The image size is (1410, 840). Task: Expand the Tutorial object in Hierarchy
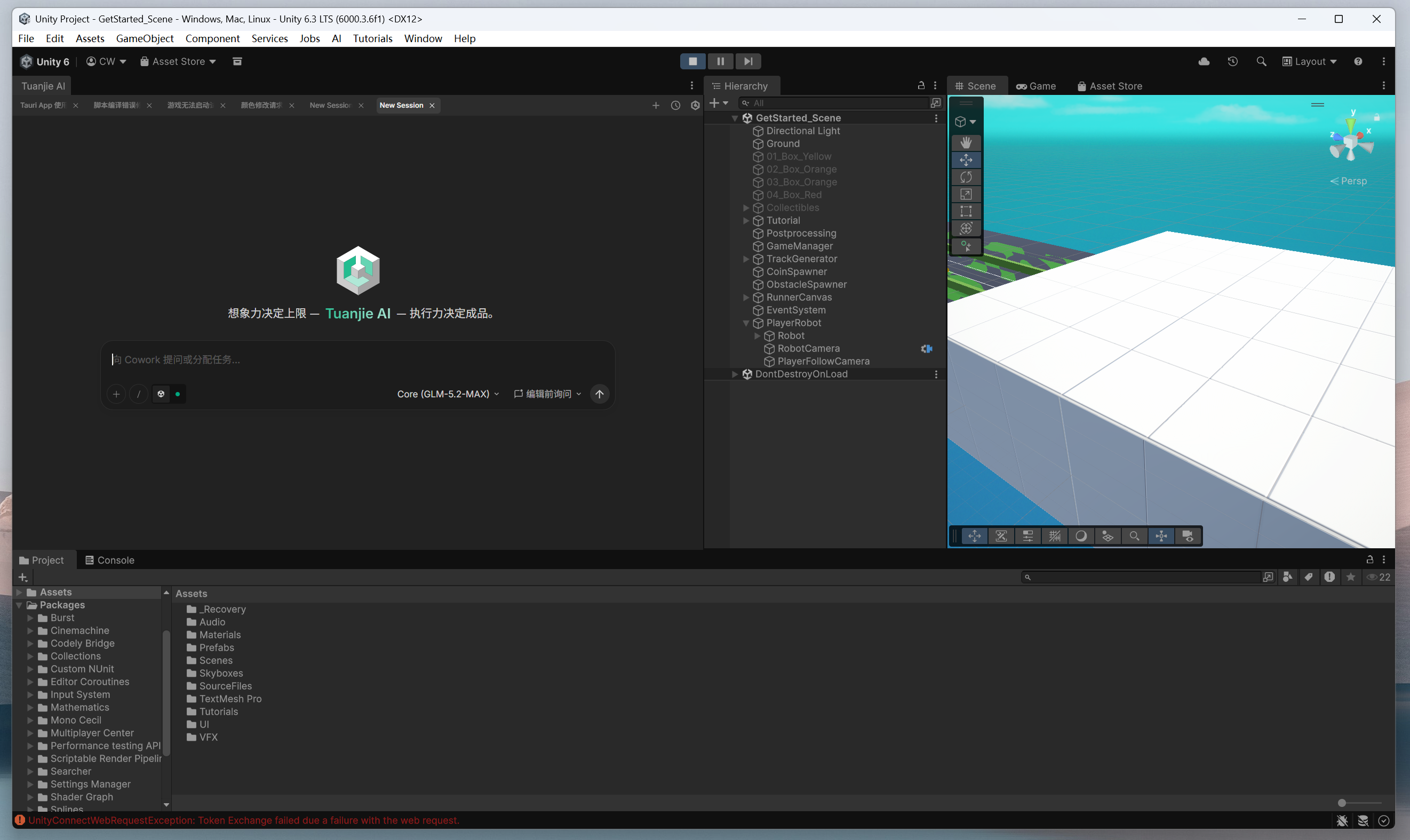click(x=745, y=221)
